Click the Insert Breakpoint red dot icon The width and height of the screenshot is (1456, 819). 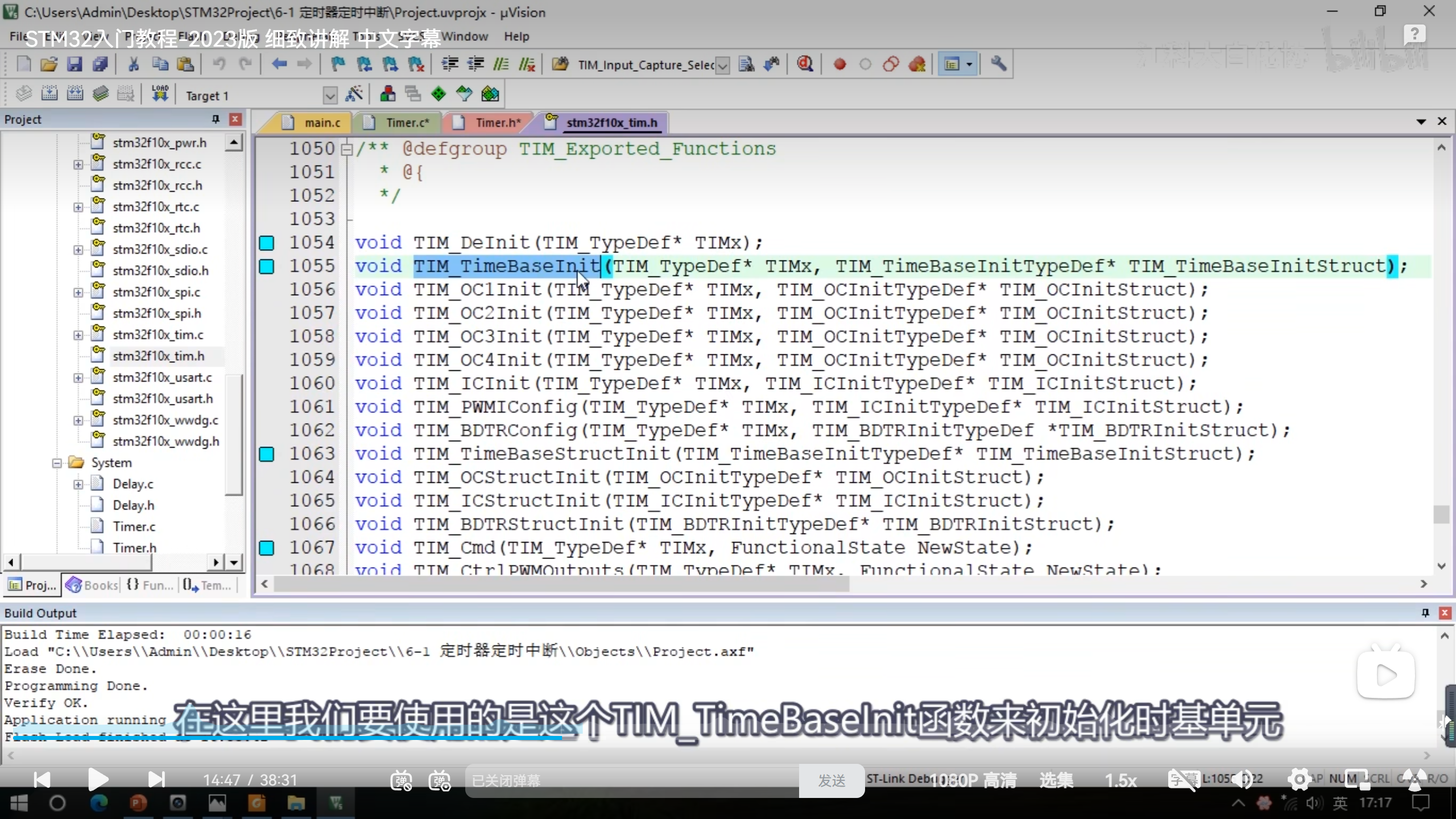point(839,64)
